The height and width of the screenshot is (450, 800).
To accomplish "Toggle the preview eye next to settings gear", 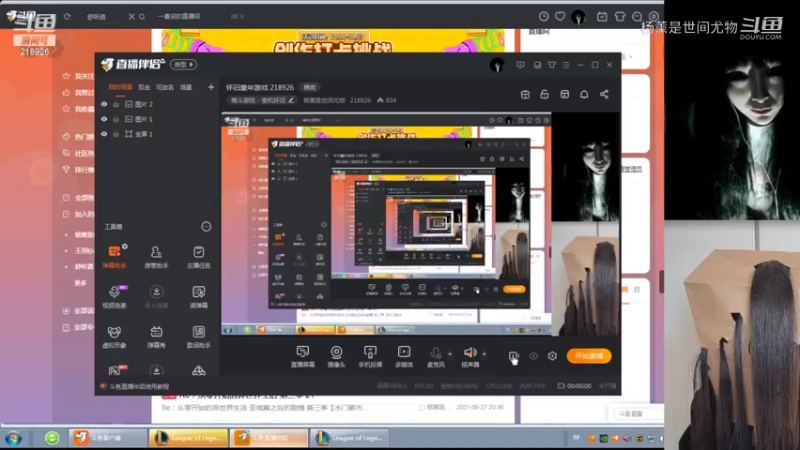I will [533, 356].
